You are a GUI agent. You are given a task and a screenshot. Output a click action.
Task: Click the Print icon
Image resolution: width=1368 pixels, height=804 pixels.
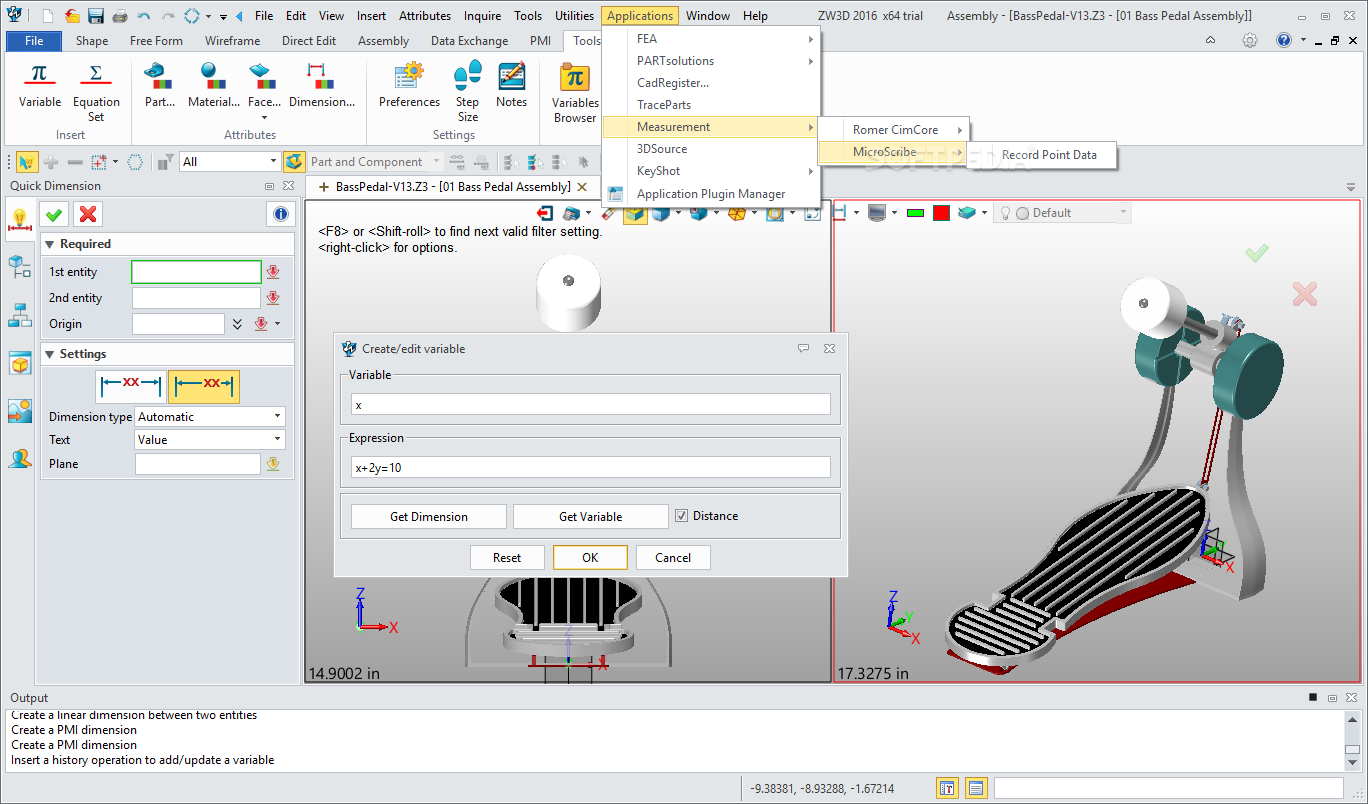[120, 16]
